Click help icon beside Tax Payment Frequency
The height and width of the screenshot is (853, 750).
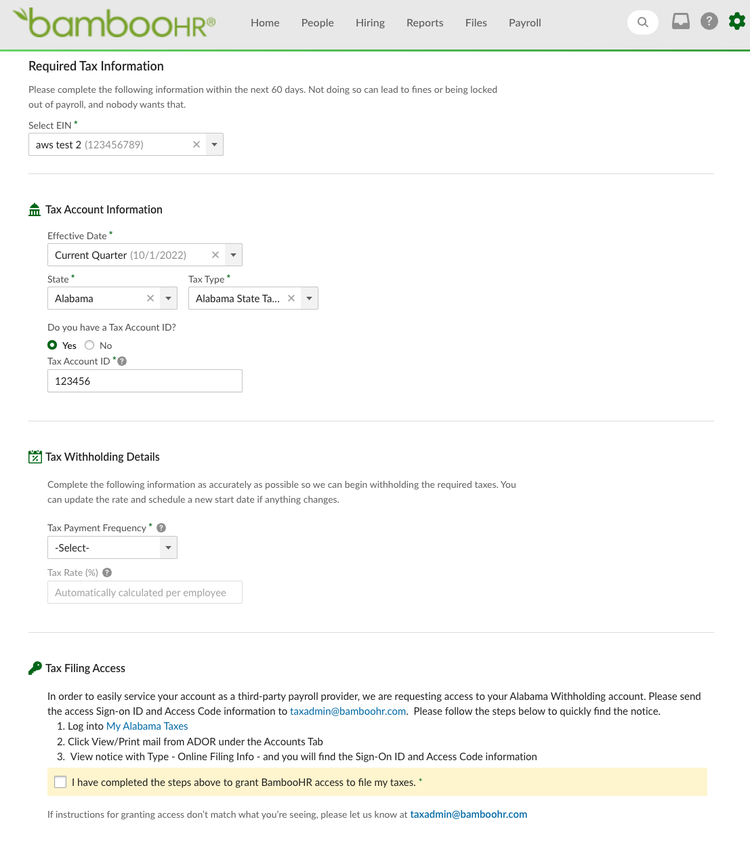[161, 528]
